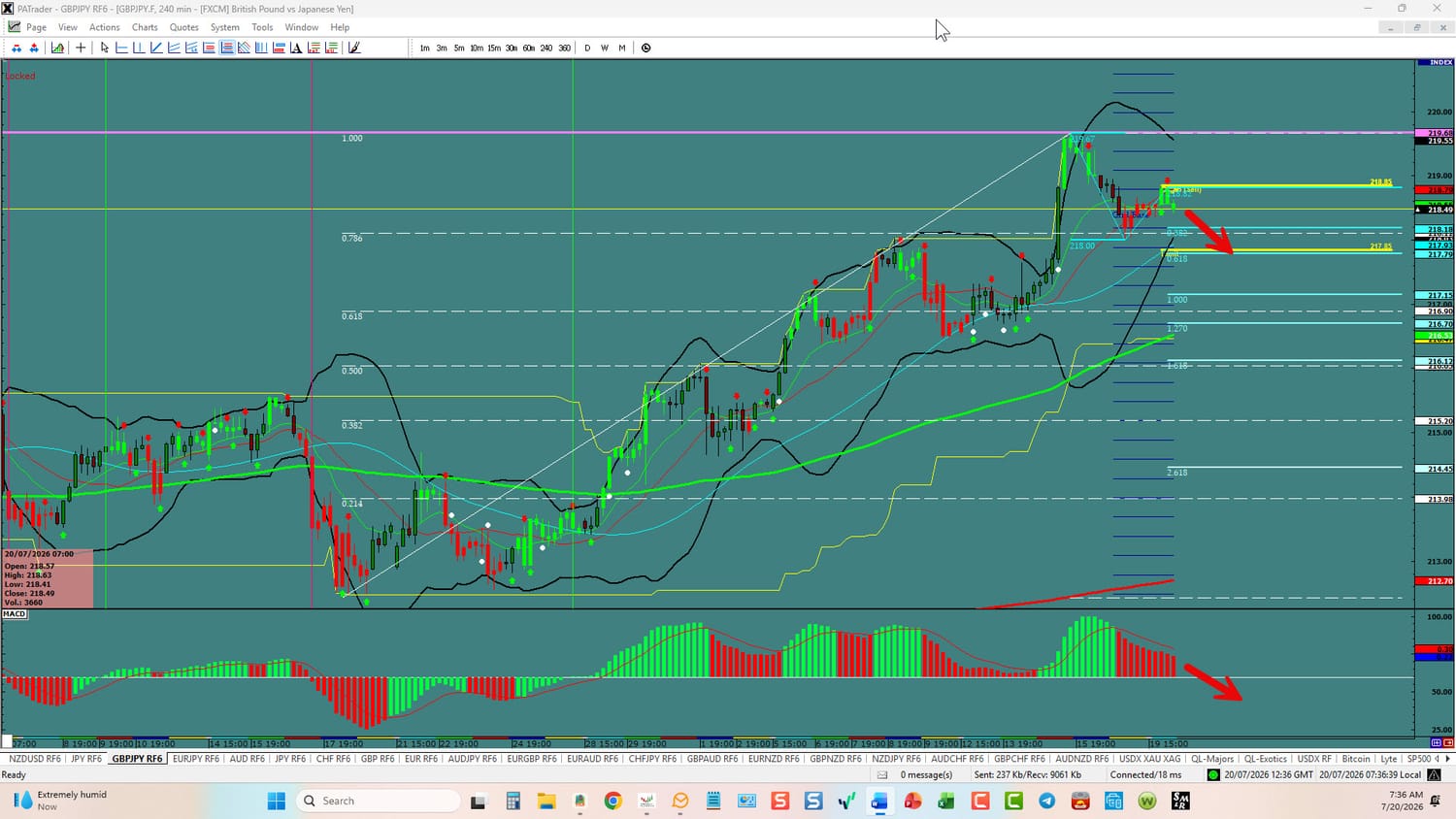Open the View menu
This screenshot has height=819, width=1456.
pyautogui.click(x=68, y=27)
